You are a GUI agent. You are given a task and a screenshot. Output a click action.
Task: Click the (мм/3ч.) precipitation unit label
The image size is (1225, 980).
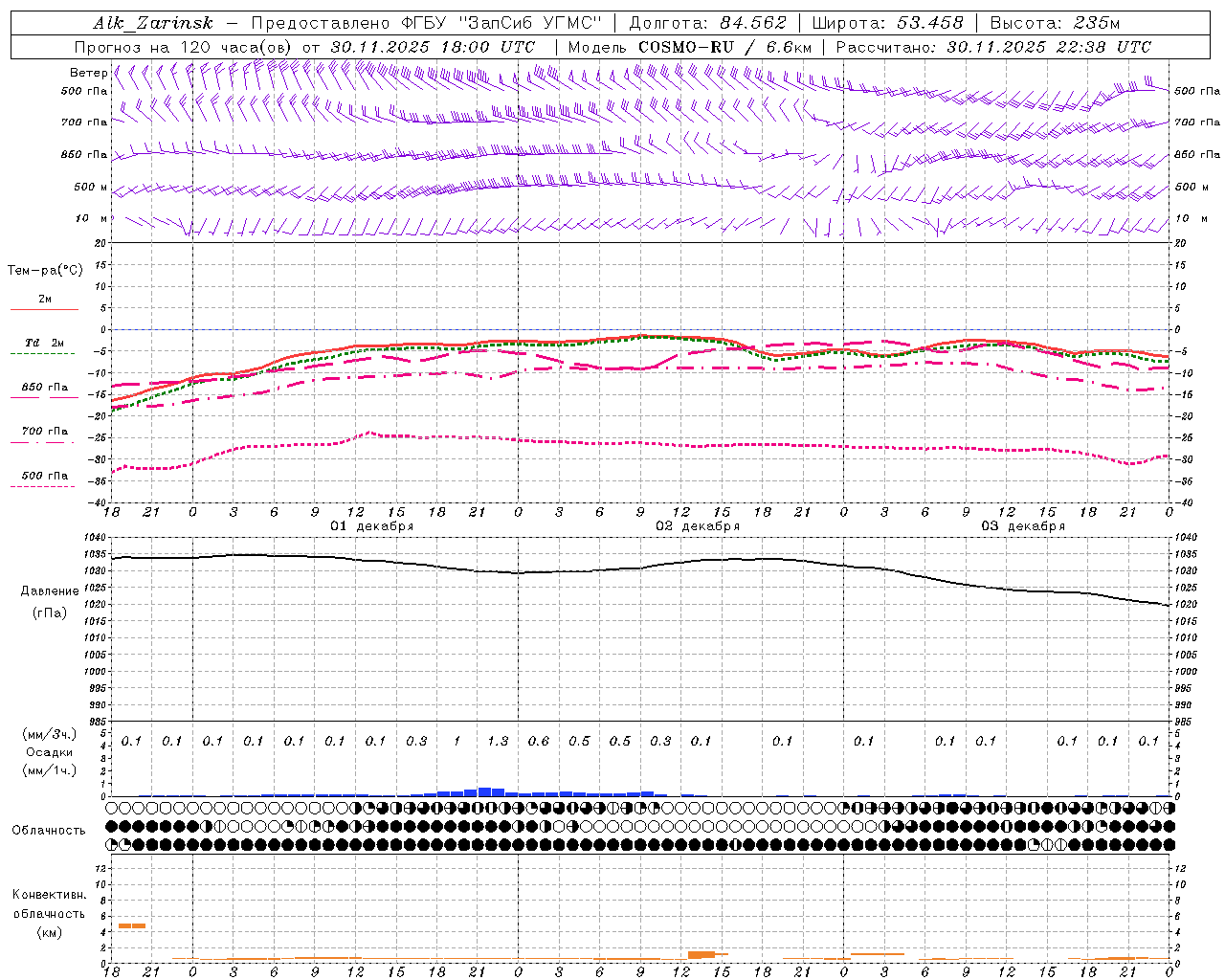point(50,734)
